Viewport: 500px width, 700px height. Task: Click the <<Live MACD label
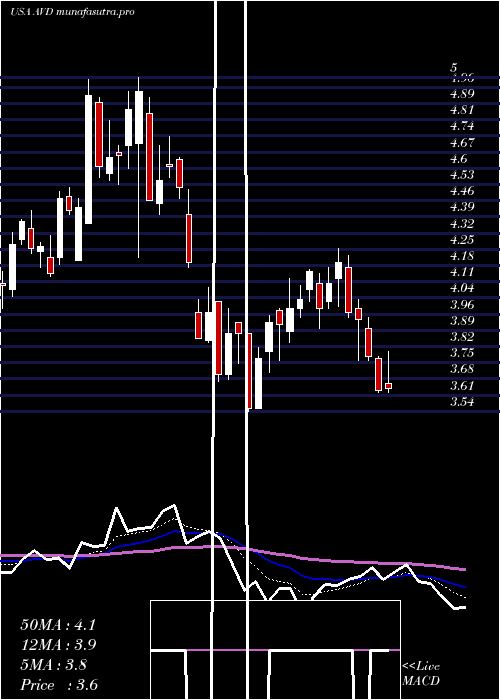[421, 674]
